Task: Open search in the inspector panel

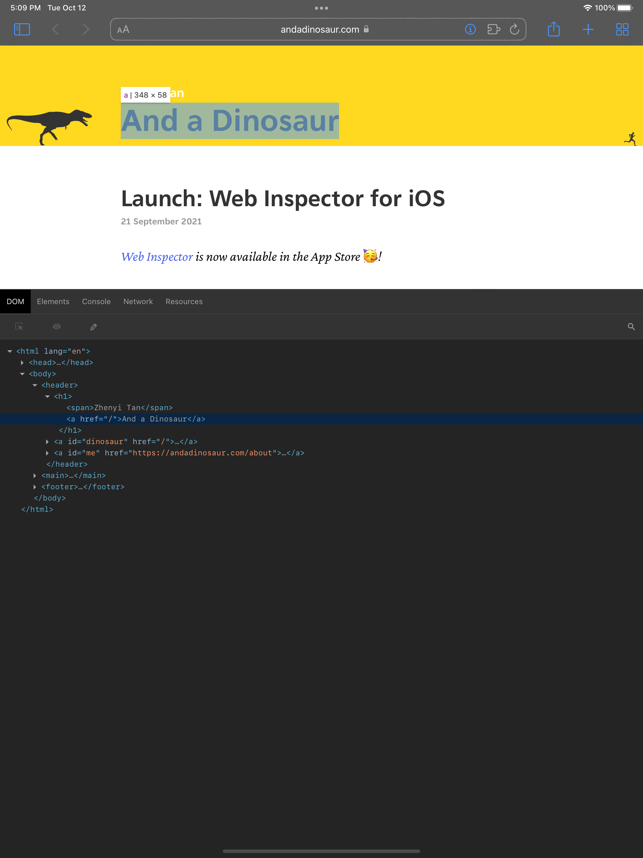Action: pyautogui.click(x=631, y=327)
